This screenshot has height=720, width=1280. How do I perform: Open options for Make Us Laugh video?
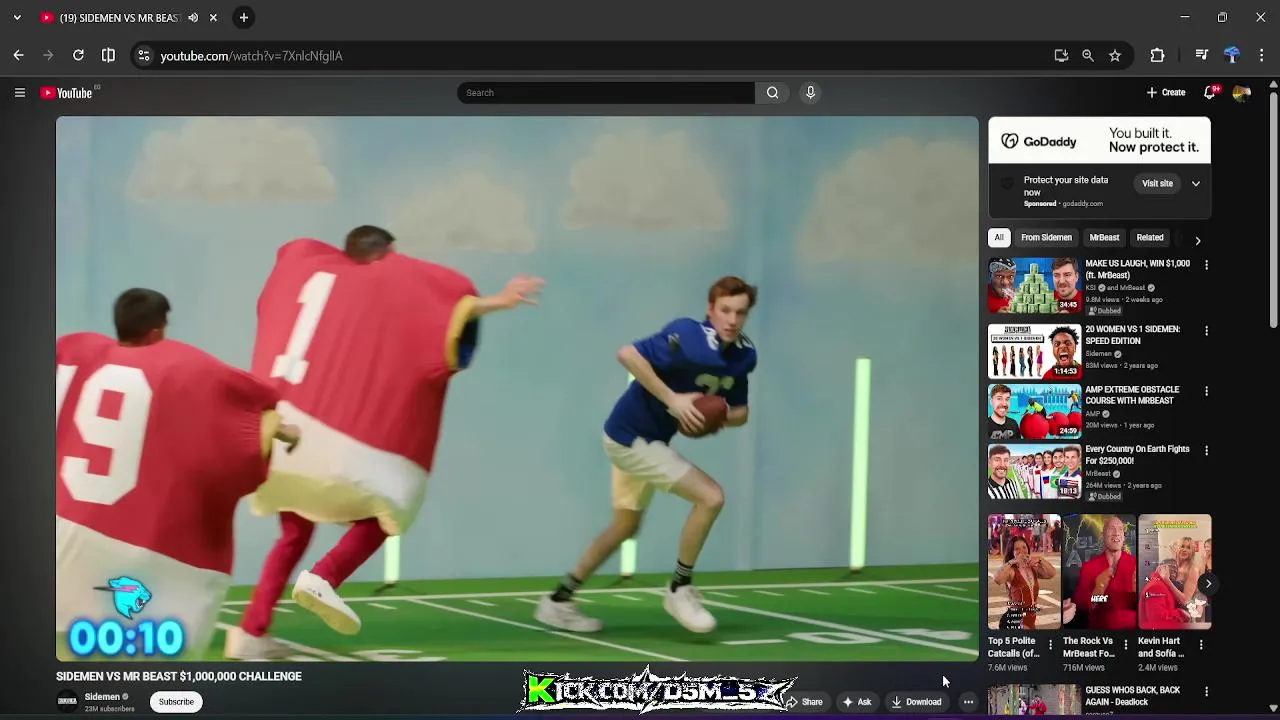pos(1206,265)
